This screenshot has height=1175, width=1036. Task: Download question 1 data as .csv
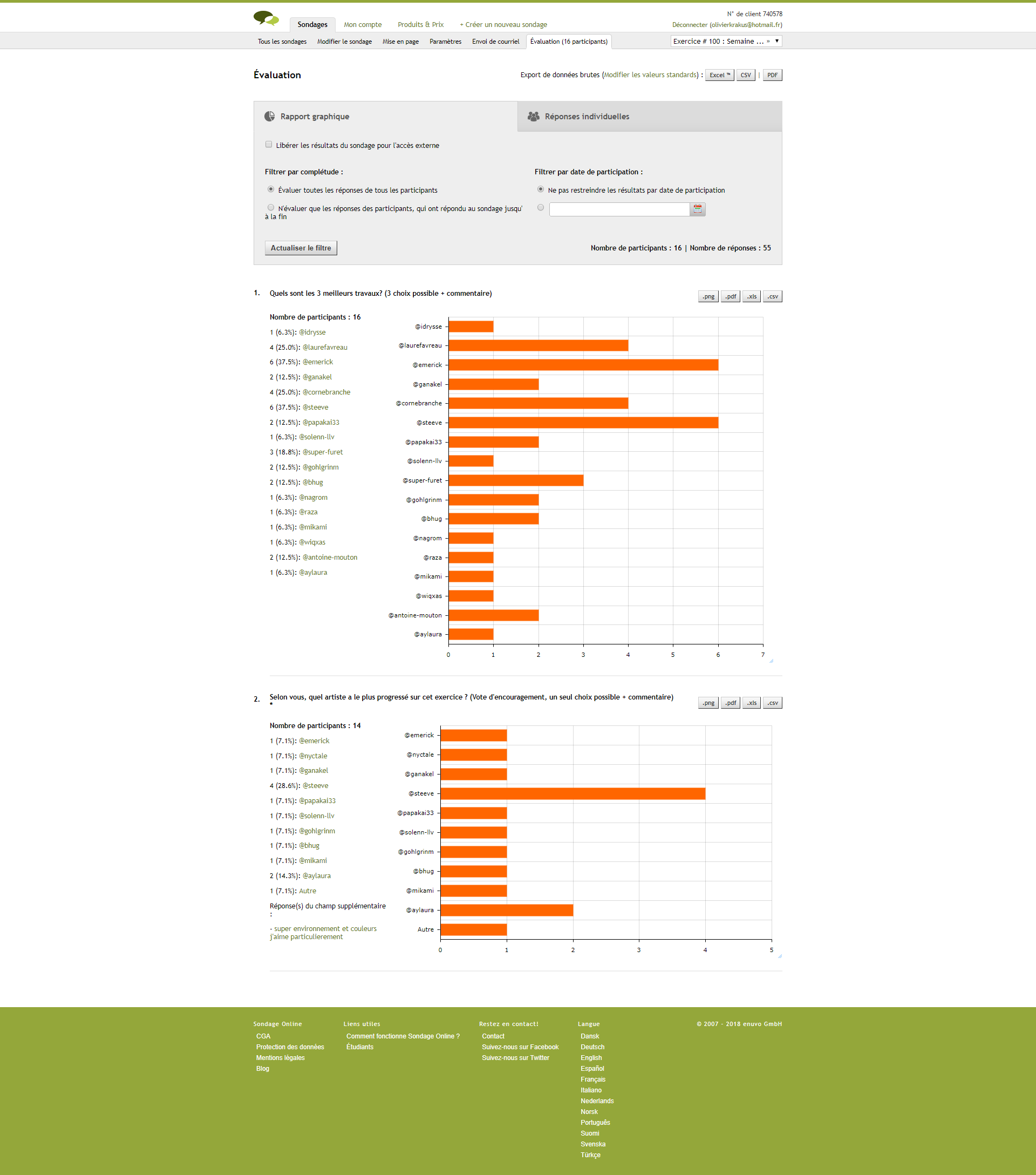tap(773, 297)
